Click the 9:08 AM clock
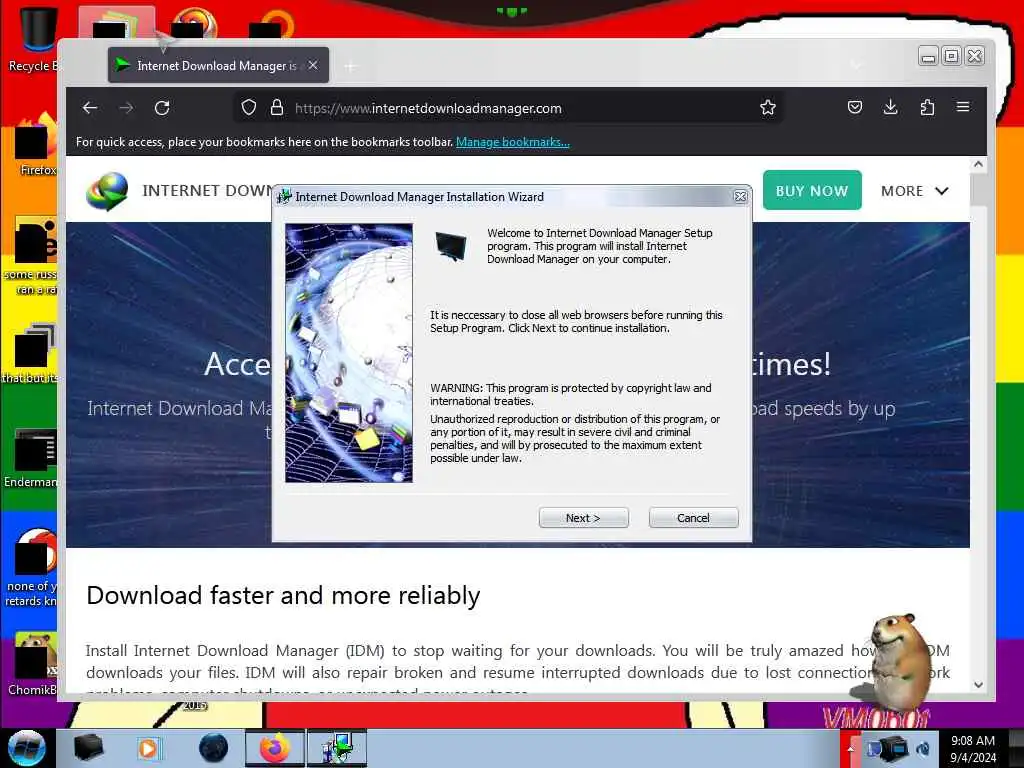Viewport: 1024px width, 768px height. [973, 749]
